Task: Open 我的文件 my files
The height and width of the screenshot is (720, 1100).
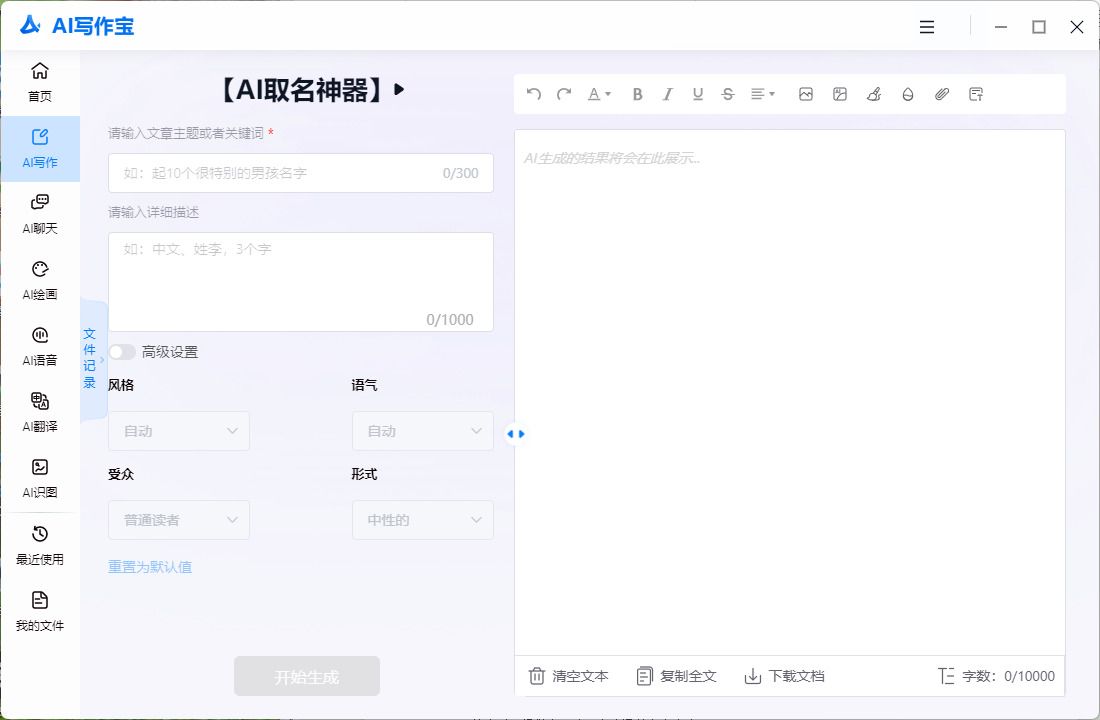Action: tap(40, 611)
